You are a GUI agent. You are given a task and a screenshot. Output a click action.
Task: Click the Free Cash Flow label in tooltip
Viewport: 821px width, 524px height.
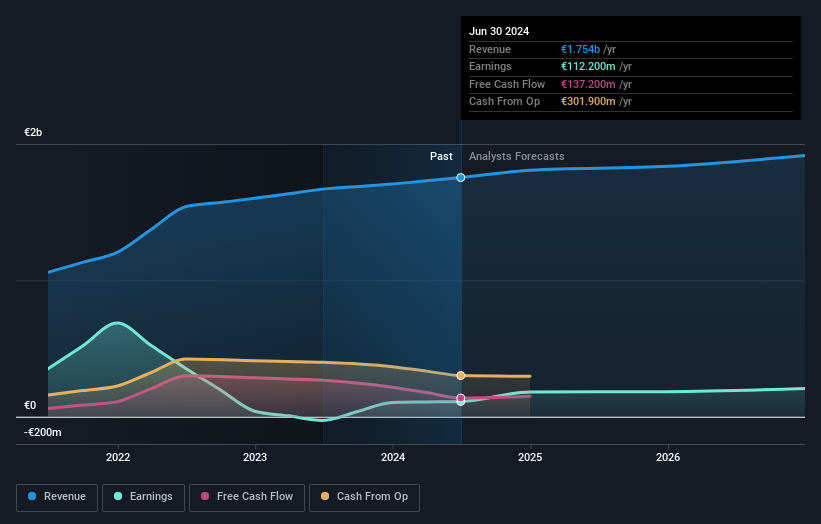[507, 84]
